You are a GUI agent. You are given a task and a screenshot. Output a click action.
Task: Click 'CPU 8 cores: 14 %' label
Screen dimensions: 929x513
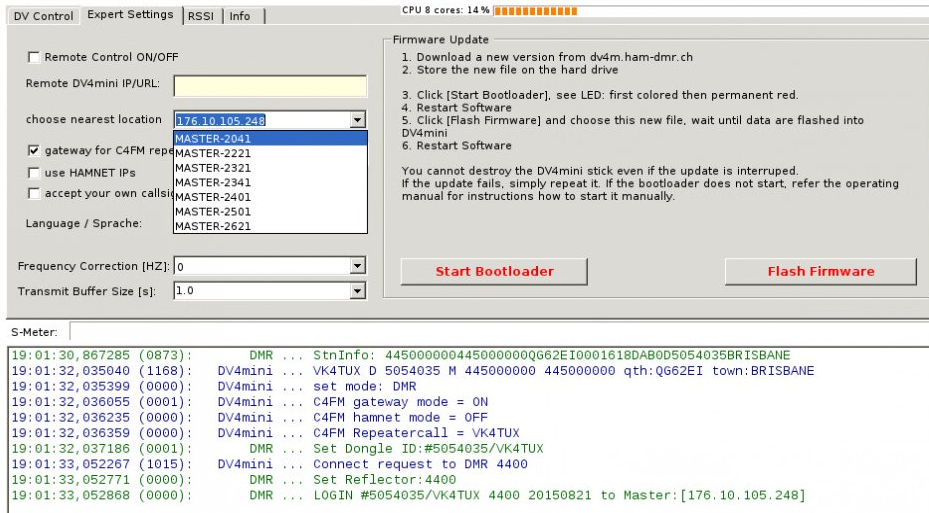[x=446, y=10]
